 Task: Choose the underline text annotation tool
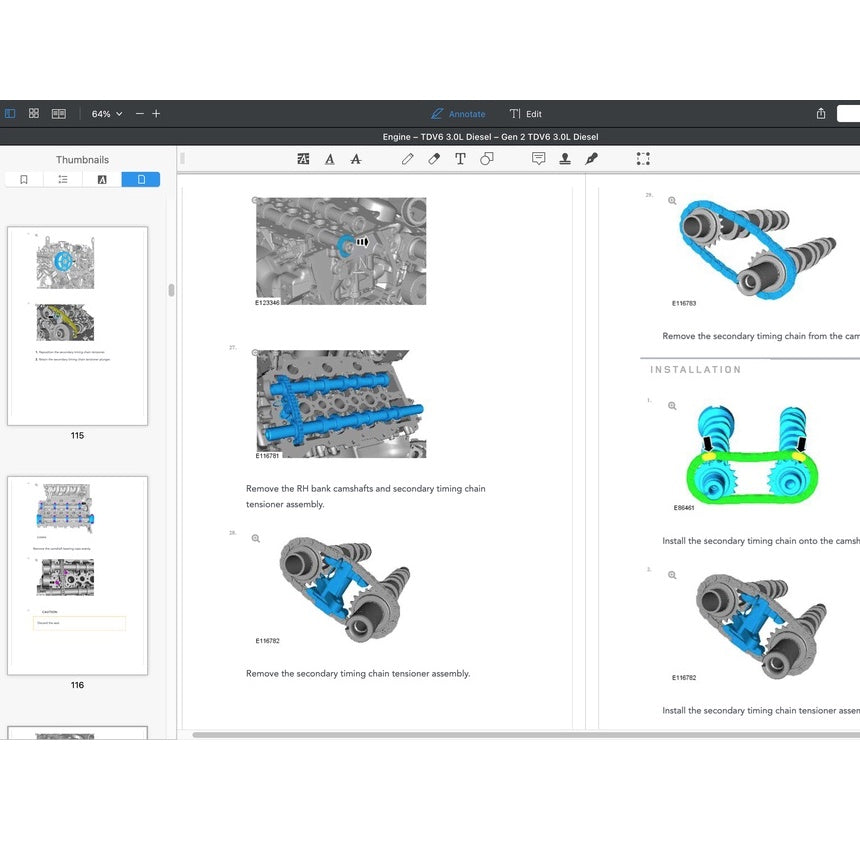point(330,159)
